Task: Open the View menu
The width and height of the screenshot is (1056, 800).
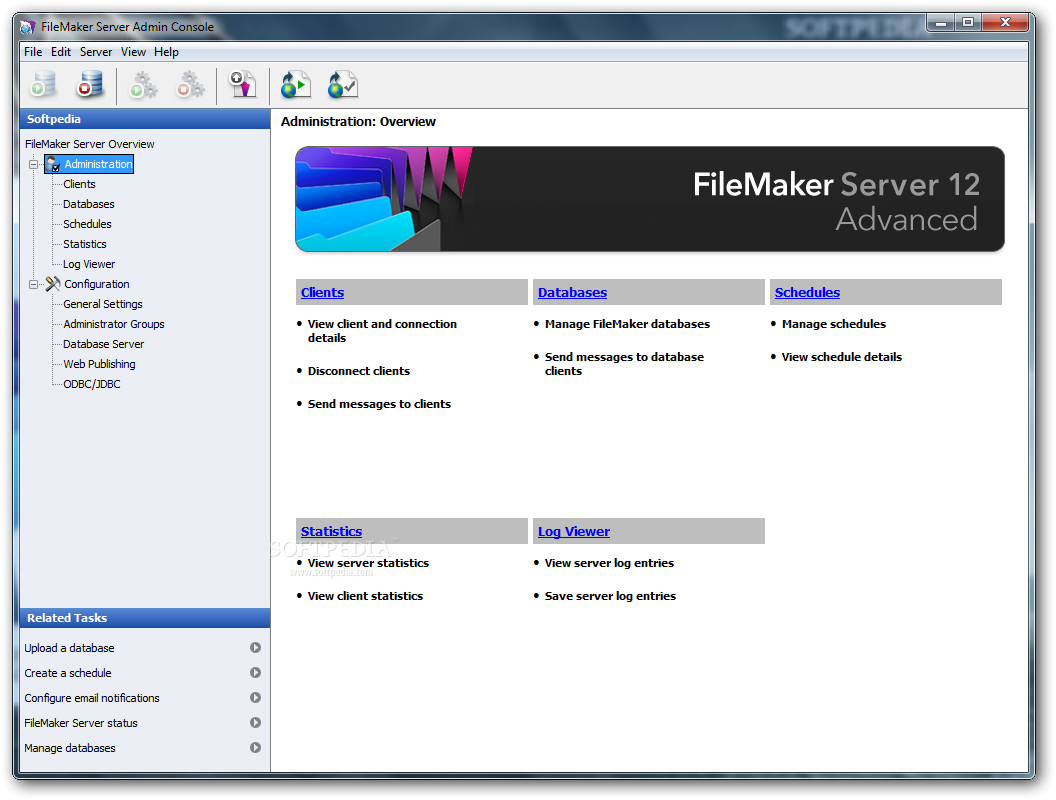Action: coord(133,52)
